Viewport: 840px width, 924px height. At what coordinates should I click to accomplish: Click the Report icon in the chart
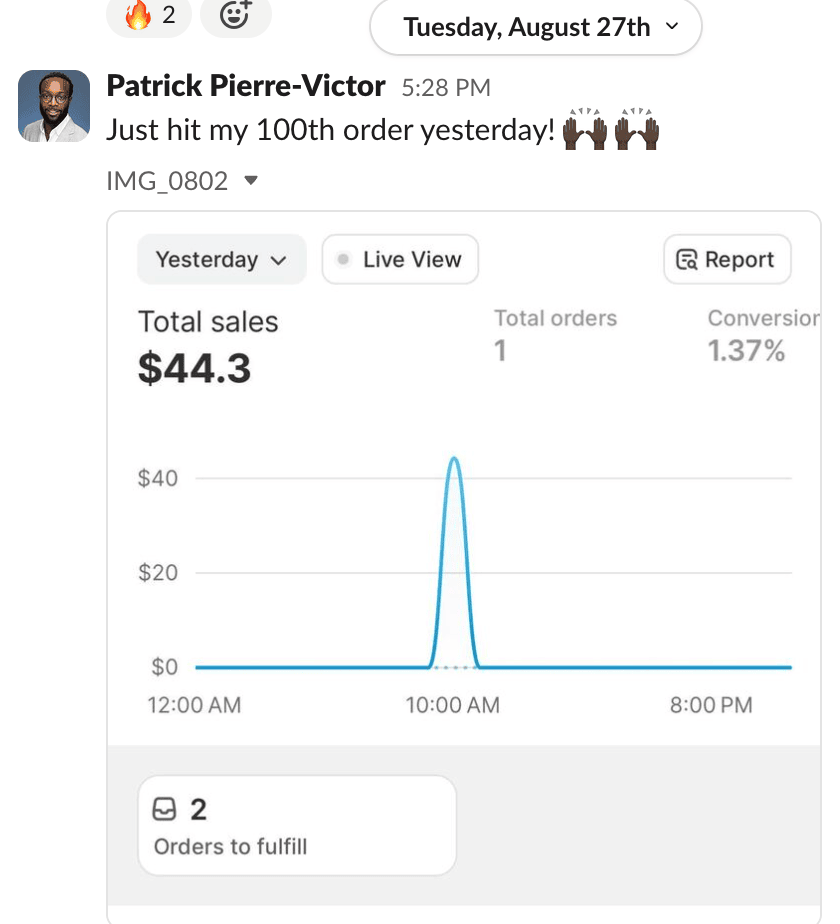(x=687, y=260)
